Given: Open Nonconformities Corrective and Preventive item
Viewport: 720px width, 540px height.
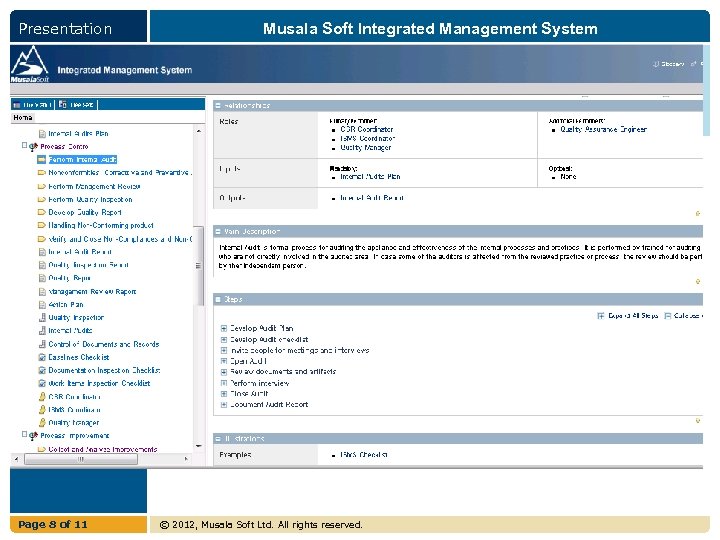Looking at the screenshot, I should [120, 173].
